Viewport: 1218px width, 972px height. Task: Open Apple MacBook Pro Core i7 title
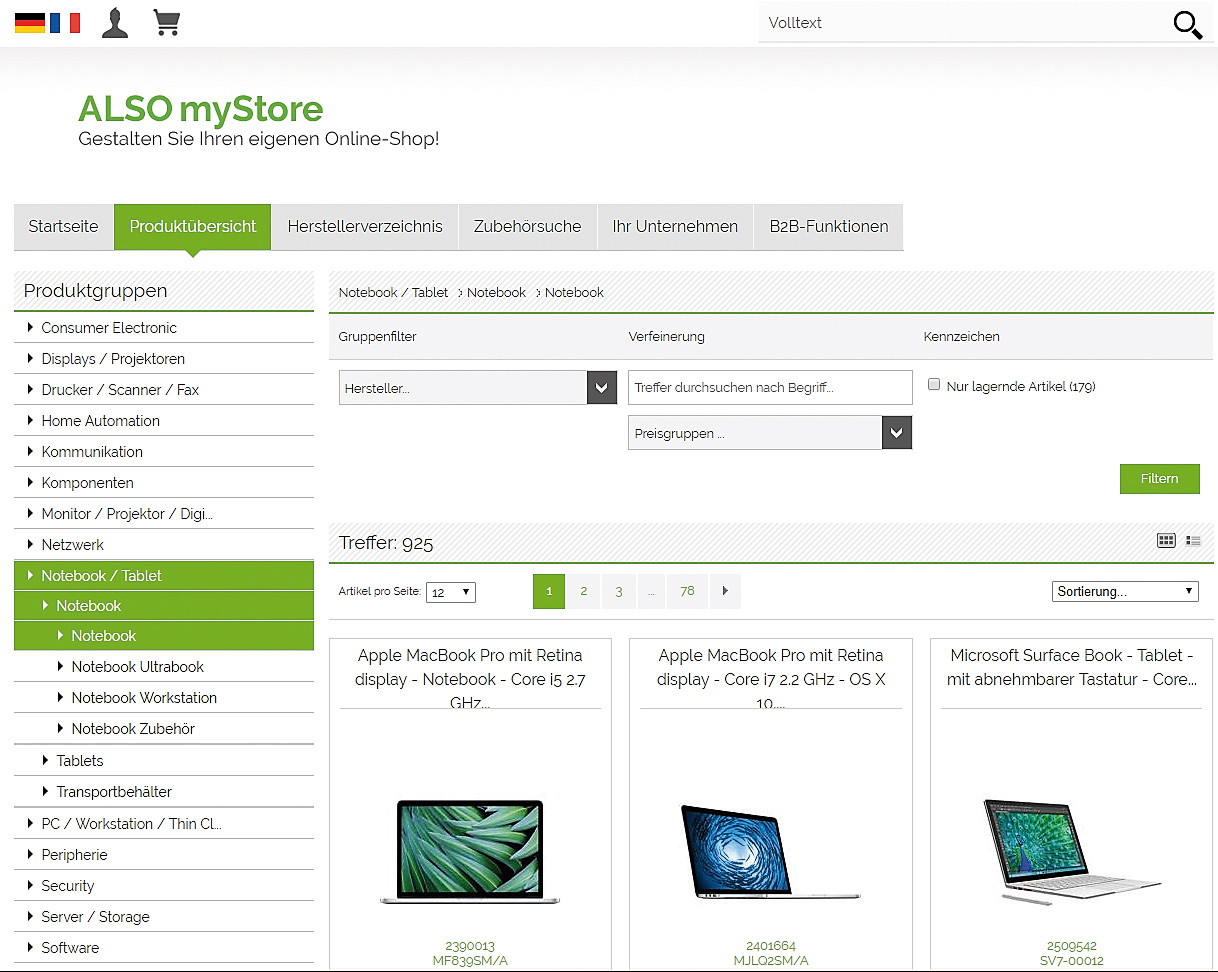770,679
